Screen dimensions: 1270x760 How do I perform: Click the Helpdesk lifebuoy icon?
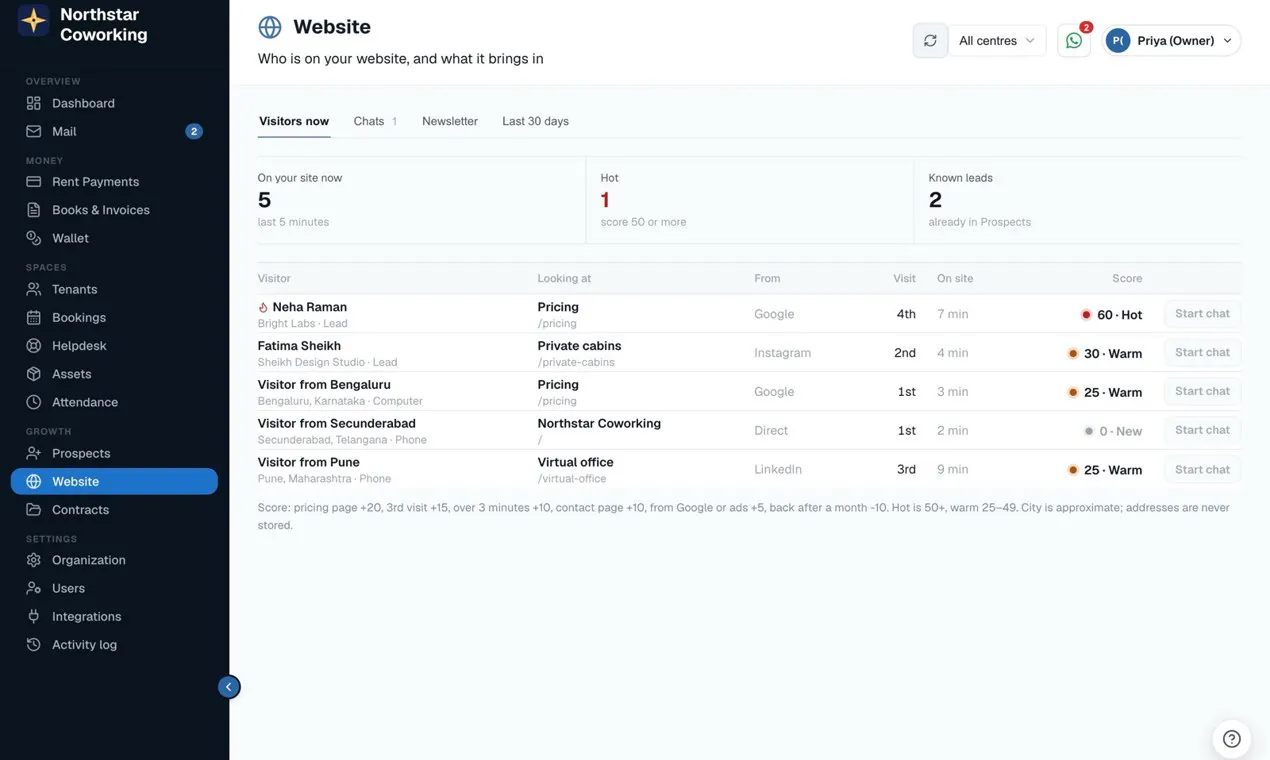(x=34, y=346)
